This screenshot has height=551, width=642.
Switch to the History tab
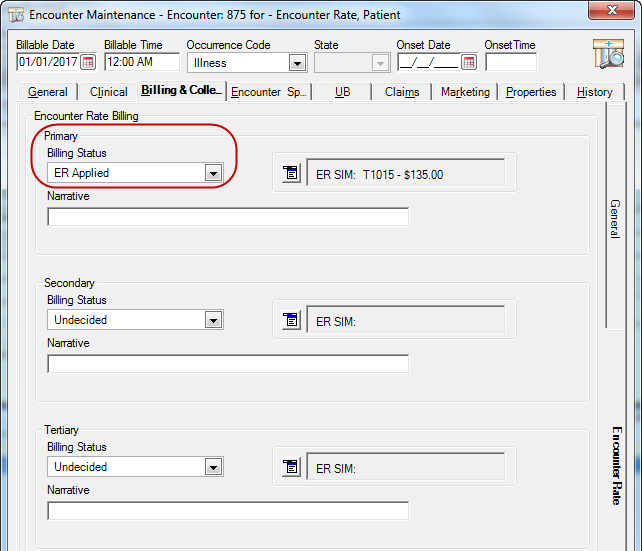pyautogui.click(x=595, y=92)
